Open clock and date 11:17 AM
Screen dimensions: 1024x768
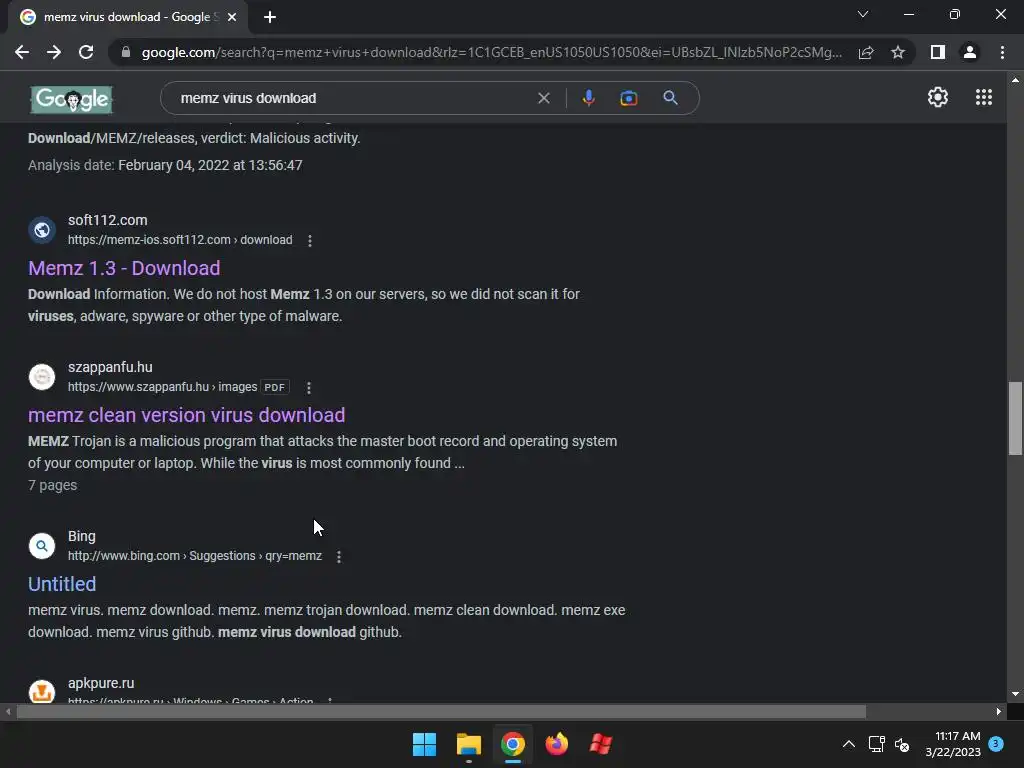pyautogui.click(x=953, y=744)
